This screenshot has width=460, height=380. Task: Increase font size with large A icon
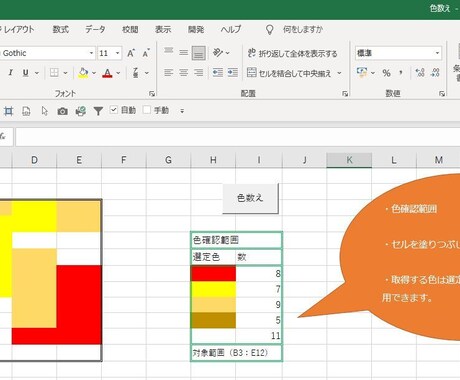pos(131,53)
